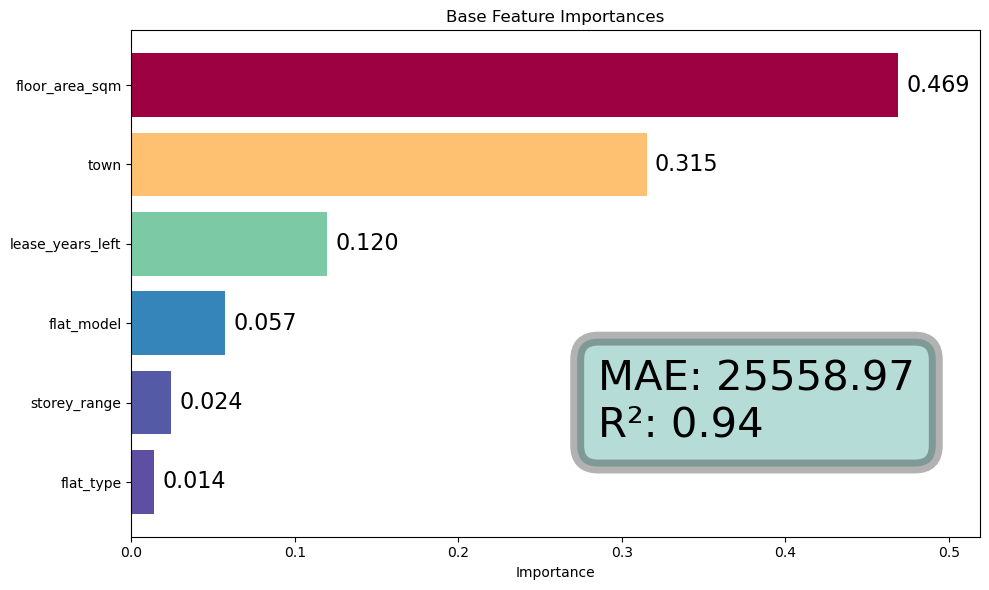Click the crimson floor_area_sqm bar
Screen dimensions: 989x590
point(514,85)
